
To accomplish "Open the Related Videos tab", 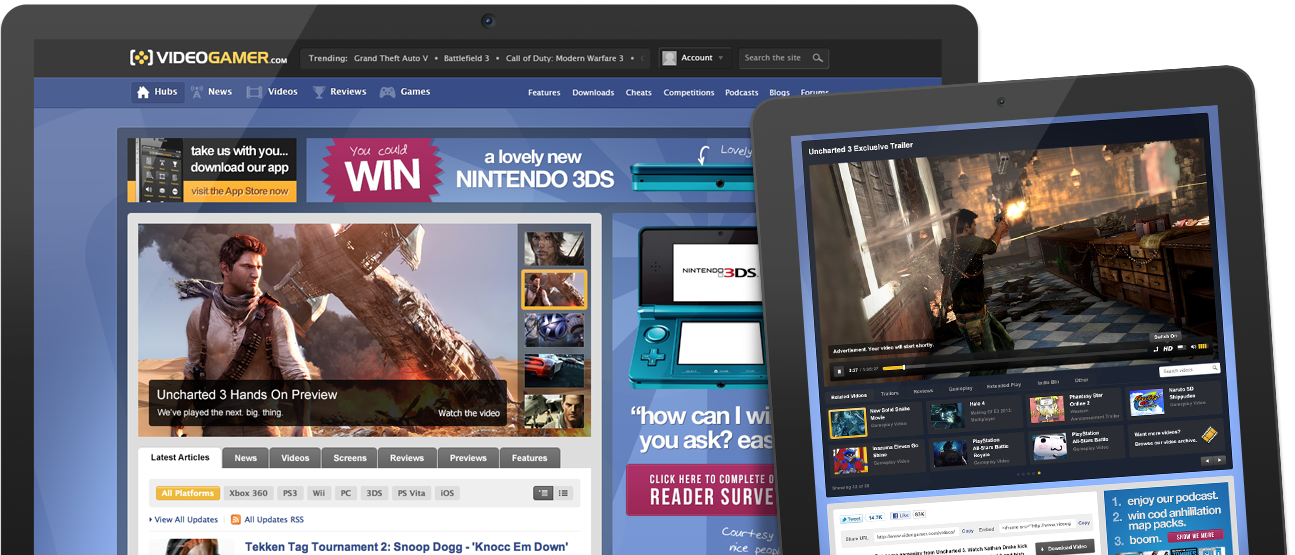I will tap(849, 396).
